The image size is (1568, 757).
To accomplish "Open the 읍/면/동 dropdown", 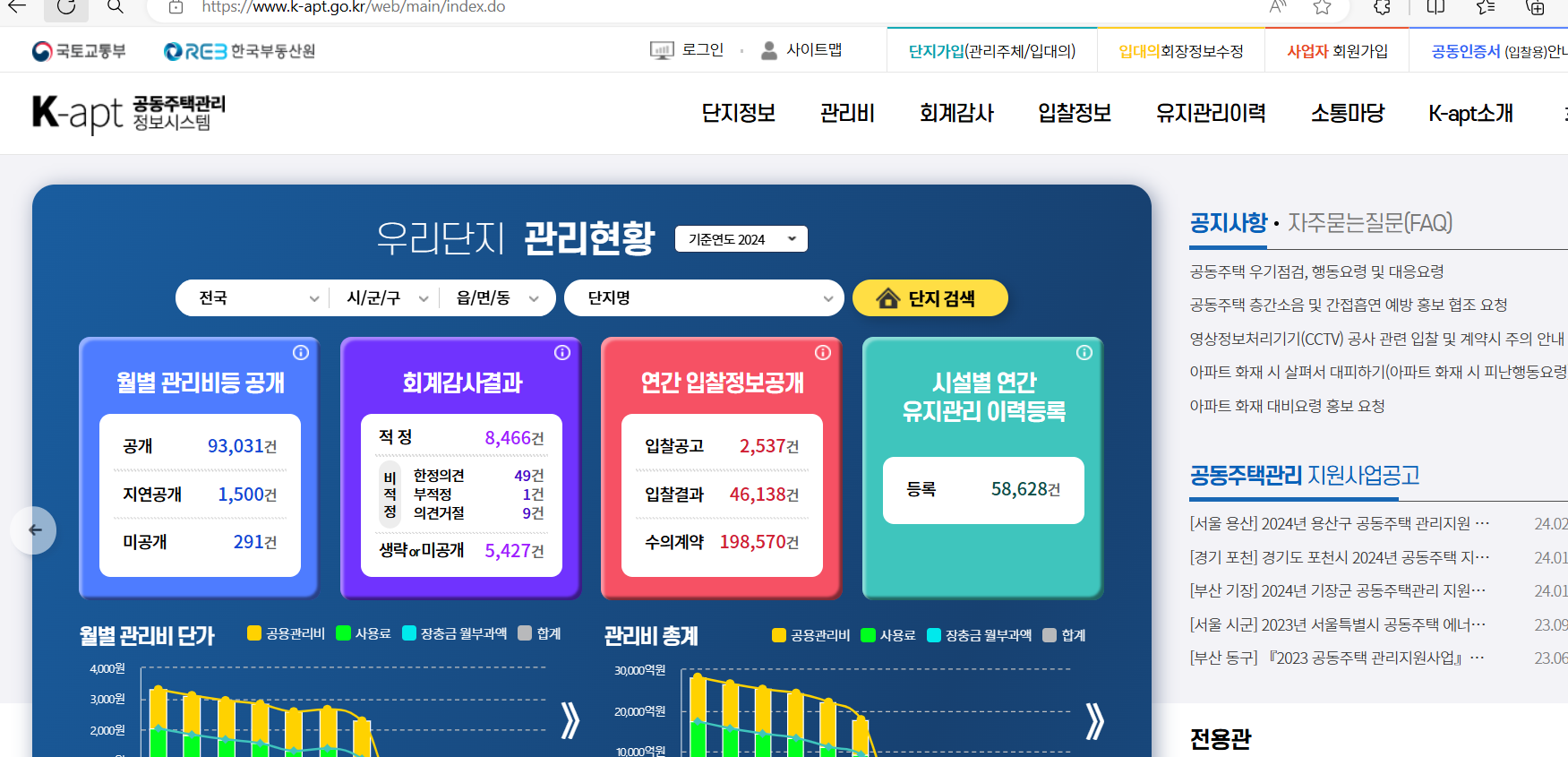I will point(497,298).
